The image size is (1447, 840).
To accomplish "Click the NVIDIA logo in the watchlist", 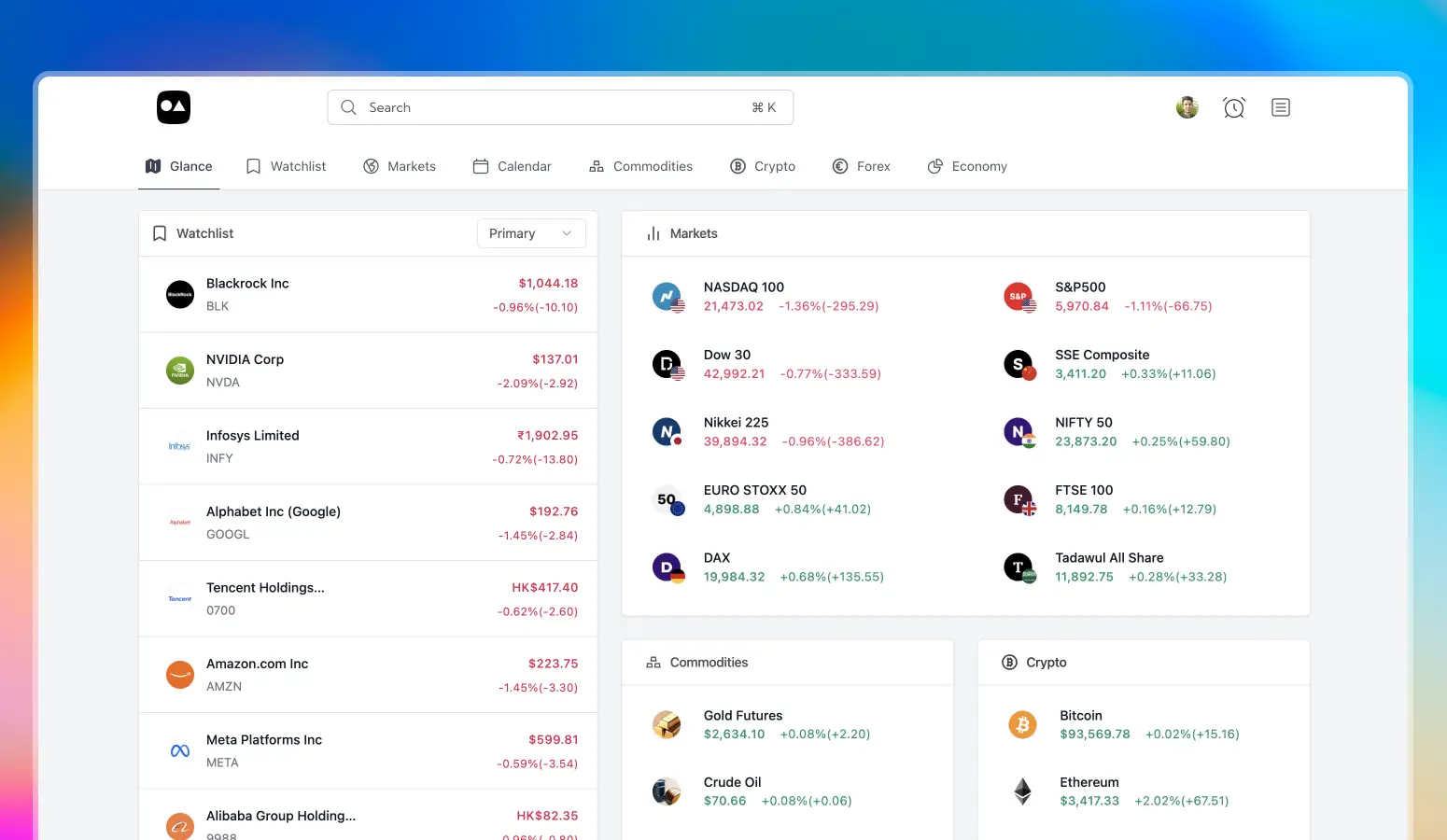I will [x=179, y=370].
